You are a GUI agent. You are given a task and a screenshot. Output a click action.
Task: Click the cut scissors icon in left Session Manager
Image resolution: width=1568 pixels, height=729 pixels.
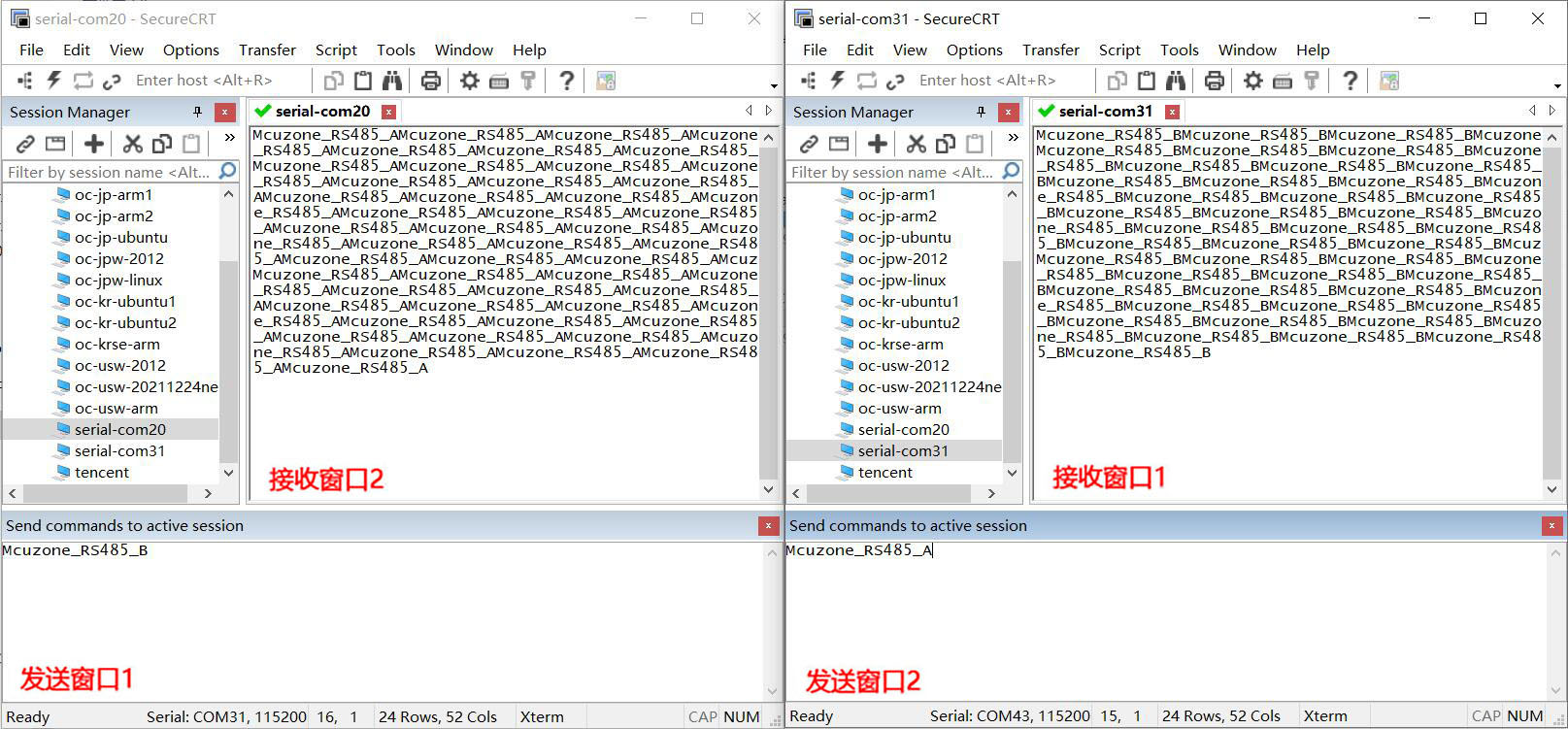[x=133, y=144]
